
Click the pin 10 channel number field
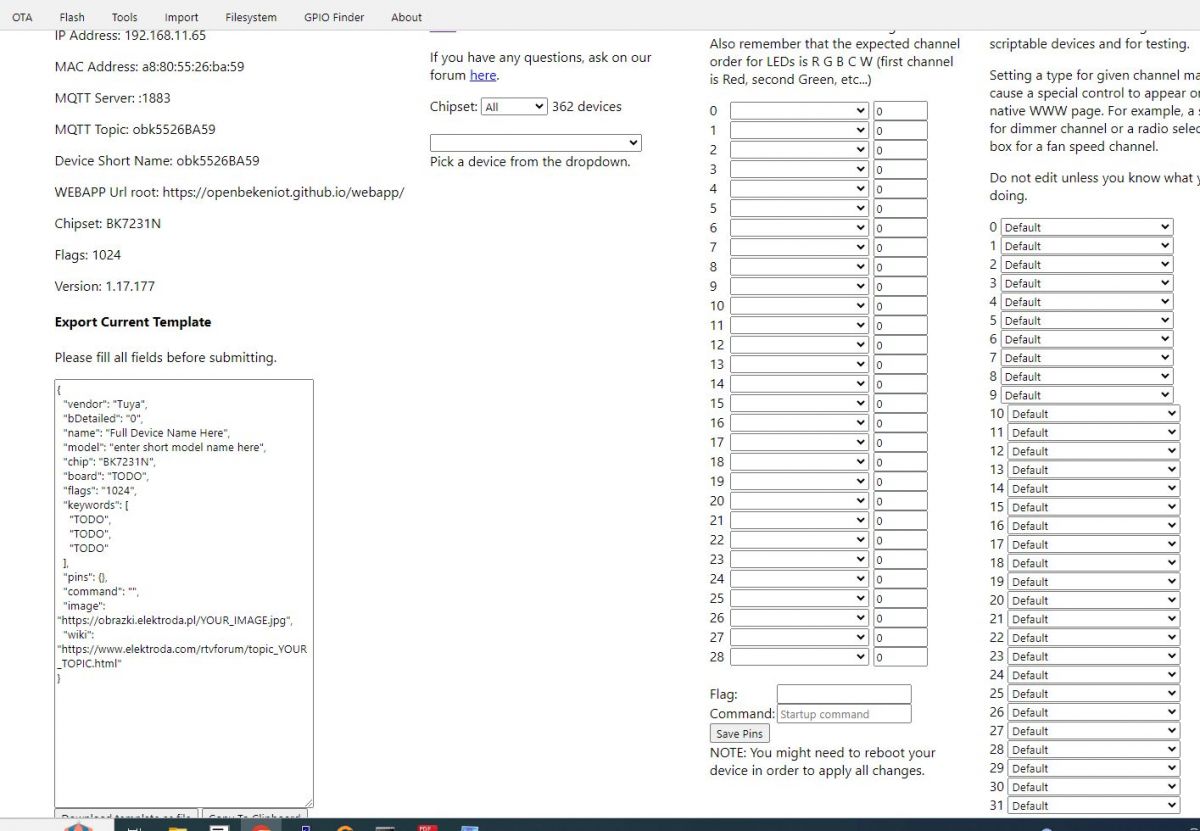(900, 306)
